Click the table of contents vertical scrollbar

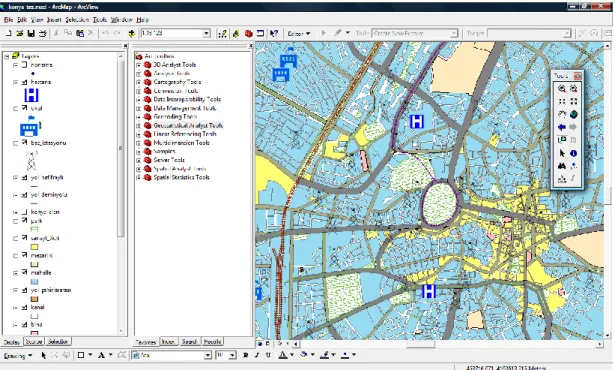121,194
